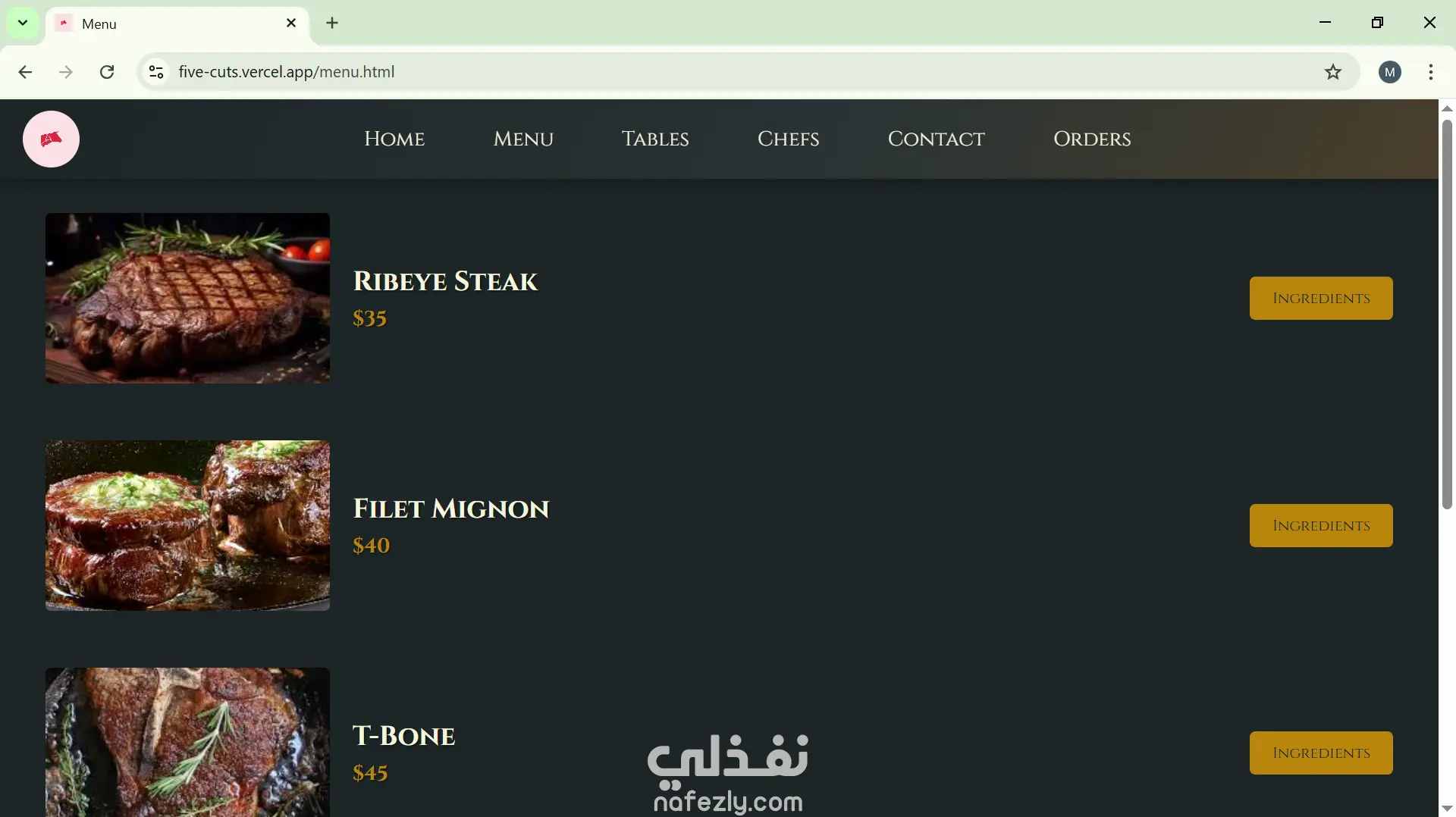Go forward to the next page
Screen dimensions: 1456x817
click(x=66, y=72)
